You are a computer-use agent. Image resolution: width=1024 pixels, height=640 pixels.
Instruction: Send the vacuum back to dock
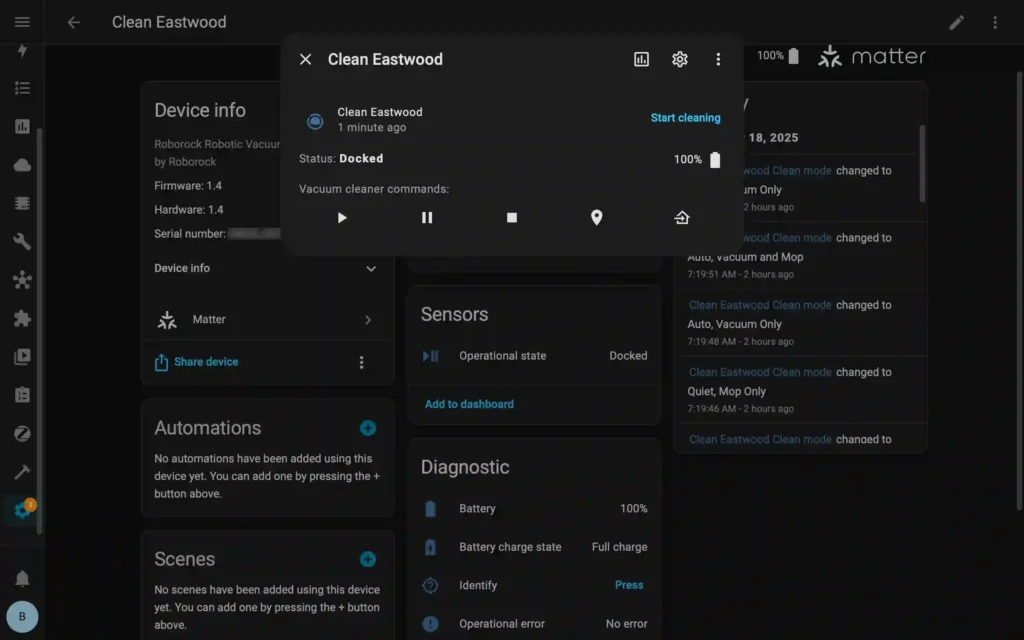[681, 217]
